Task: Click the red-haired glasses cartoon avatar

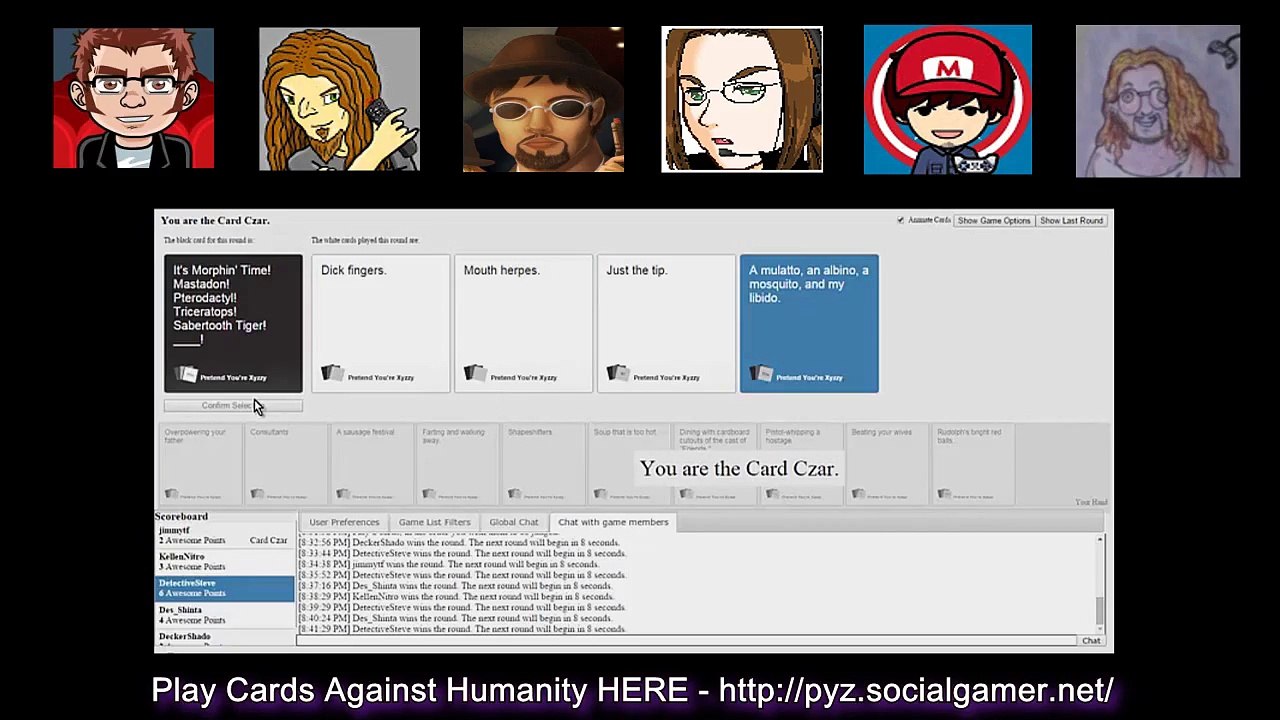Action: pos(133,98)
